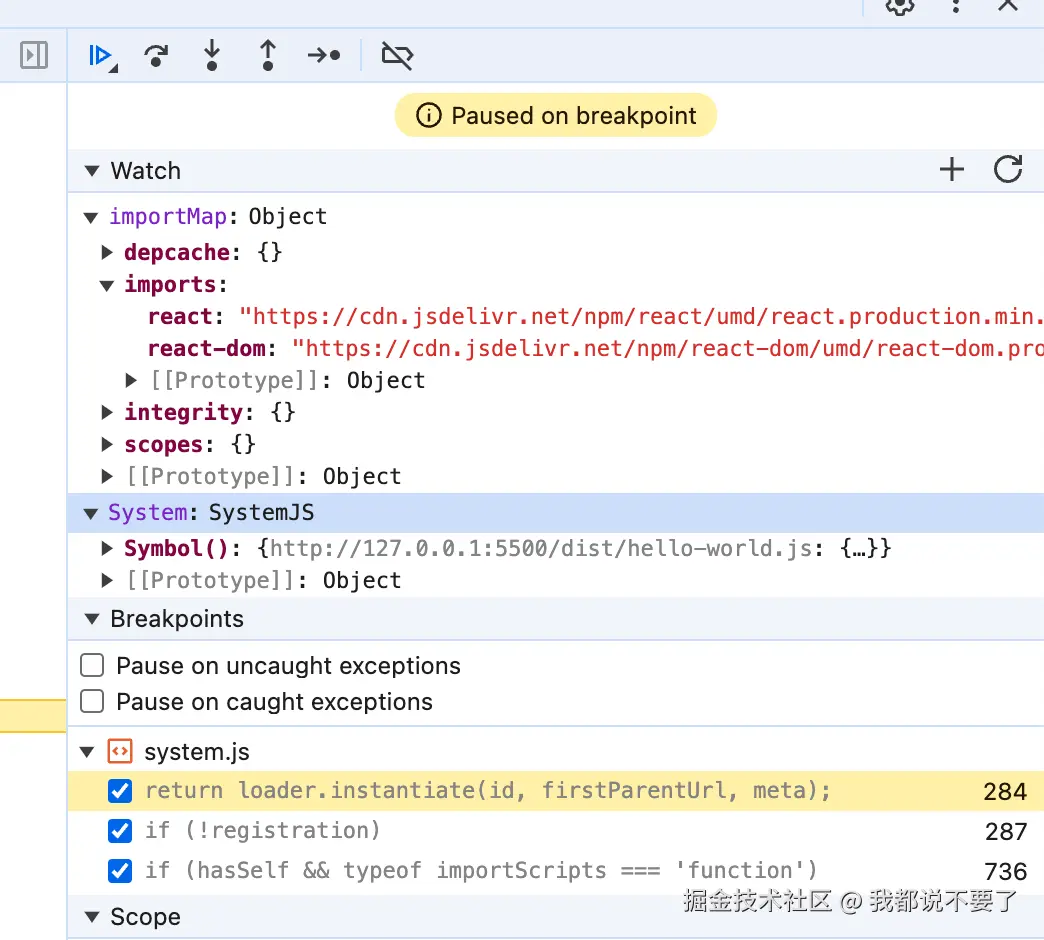The image size is (1044, 940).
Task: Click the Paused on breakpoint banner
Action: (556, 115)
